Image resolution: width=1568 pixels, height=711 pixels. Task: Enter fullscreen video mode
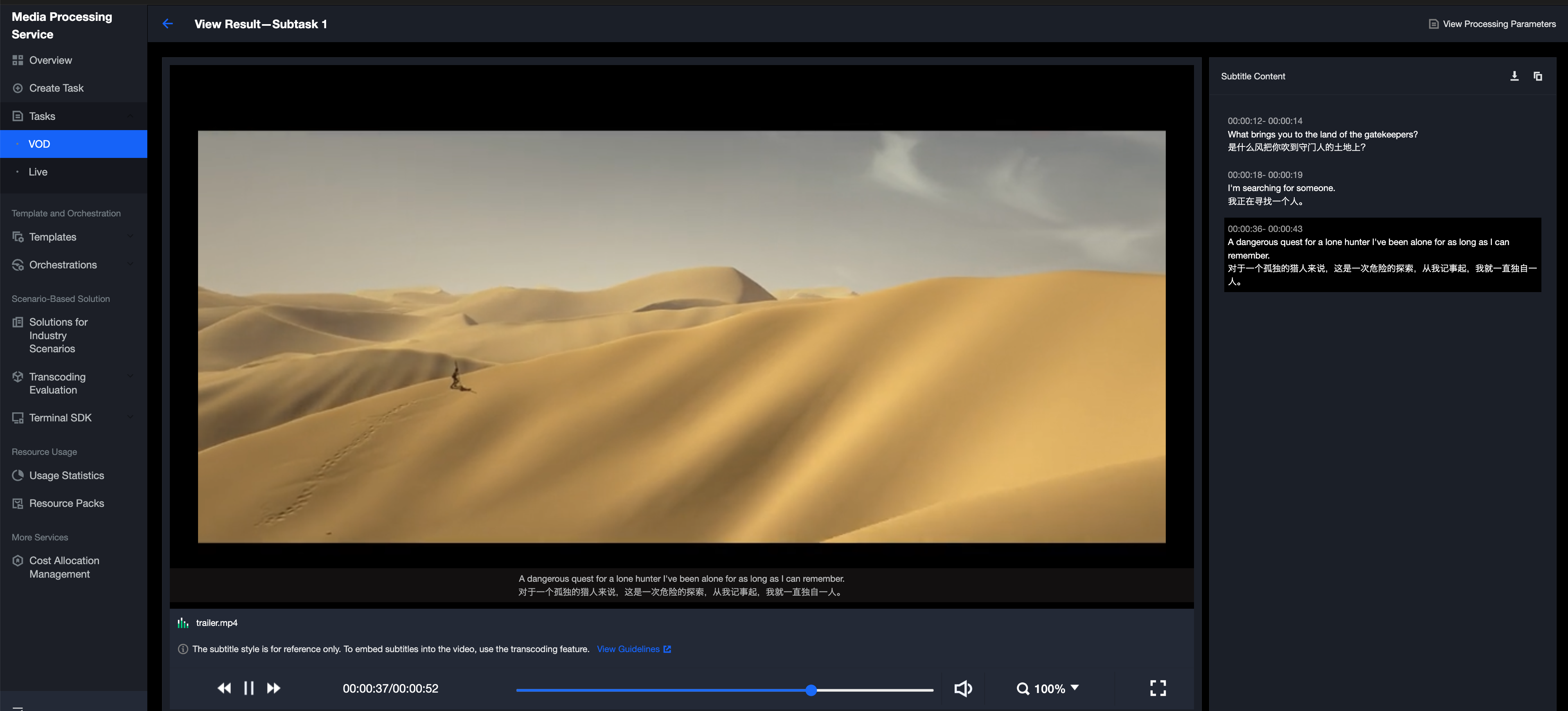coord(1158,688)
